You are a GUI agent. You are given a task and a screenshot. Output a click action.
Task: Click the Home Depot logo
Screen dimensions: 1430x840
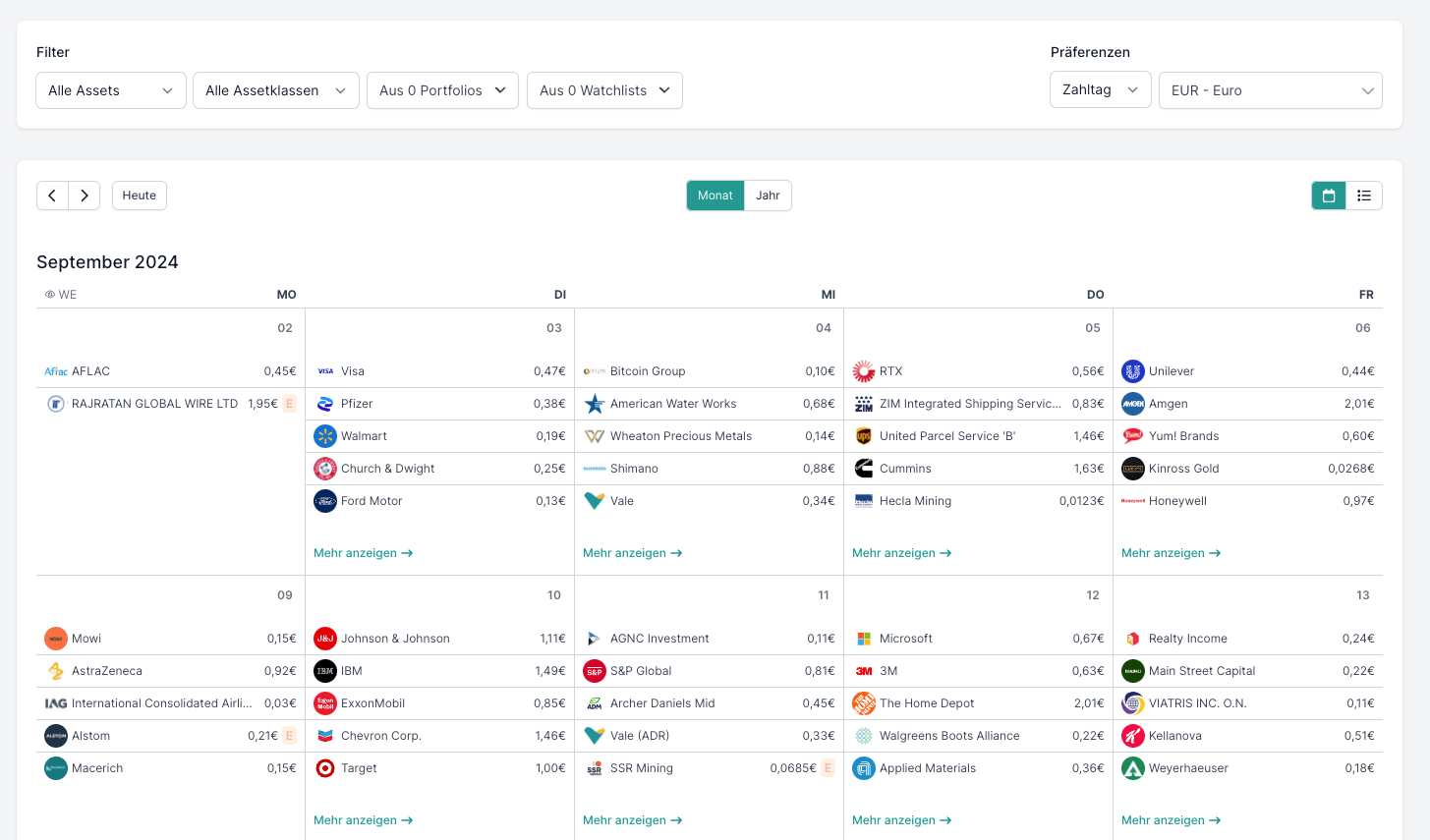click(864, 703)
